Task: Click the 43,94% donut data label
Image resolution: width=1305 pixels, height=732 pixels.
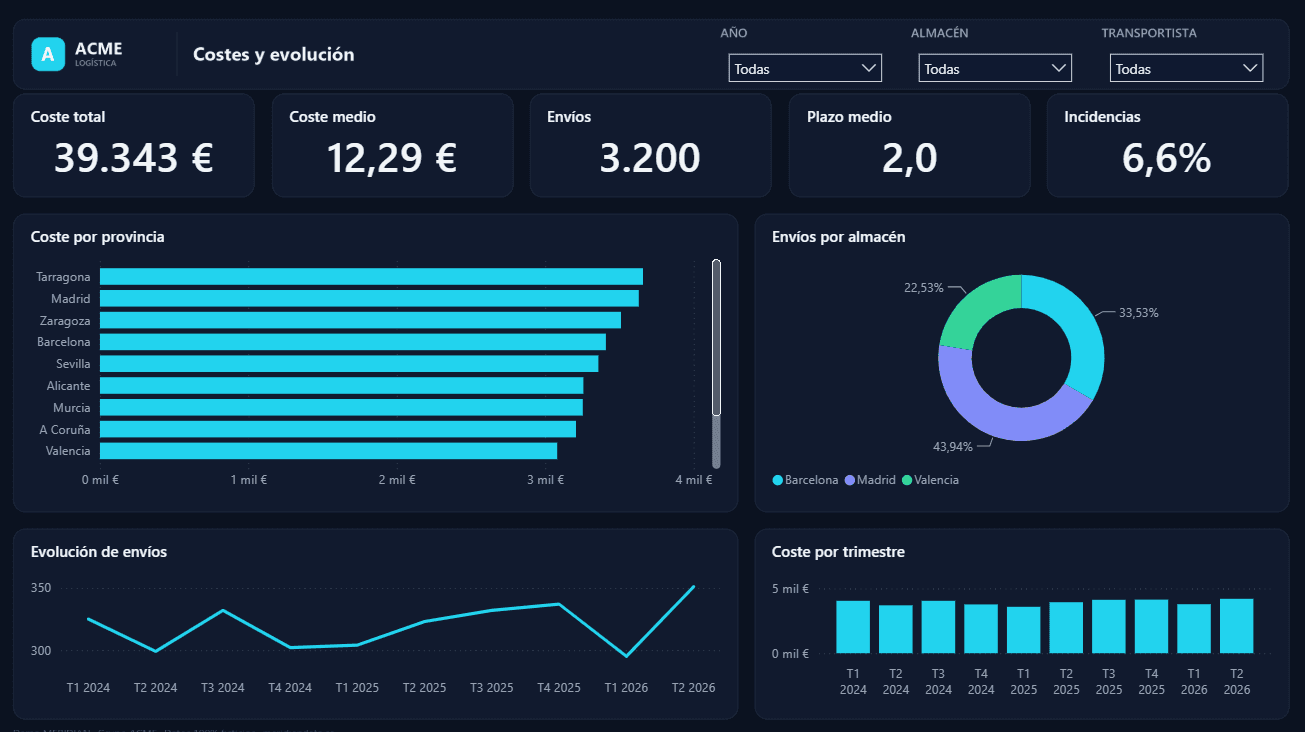Action: click(x=952, y=446)
